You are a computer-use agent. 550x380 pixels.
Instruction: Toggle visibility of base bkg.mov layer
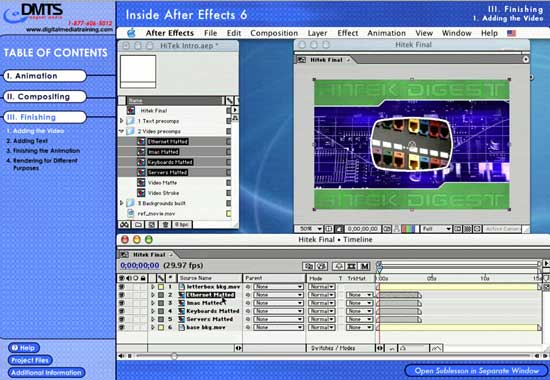(121, 327)
